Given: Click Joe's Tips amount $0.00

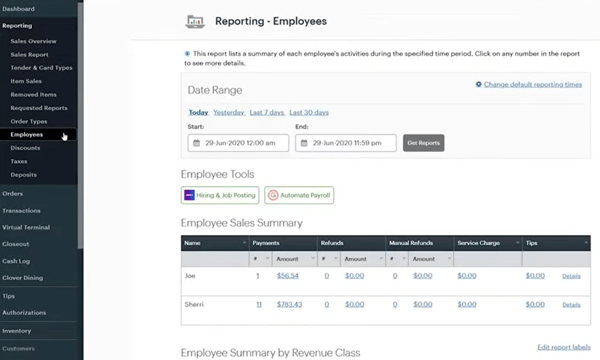Looking at the screenshot, I should click(x=535, y=275).
